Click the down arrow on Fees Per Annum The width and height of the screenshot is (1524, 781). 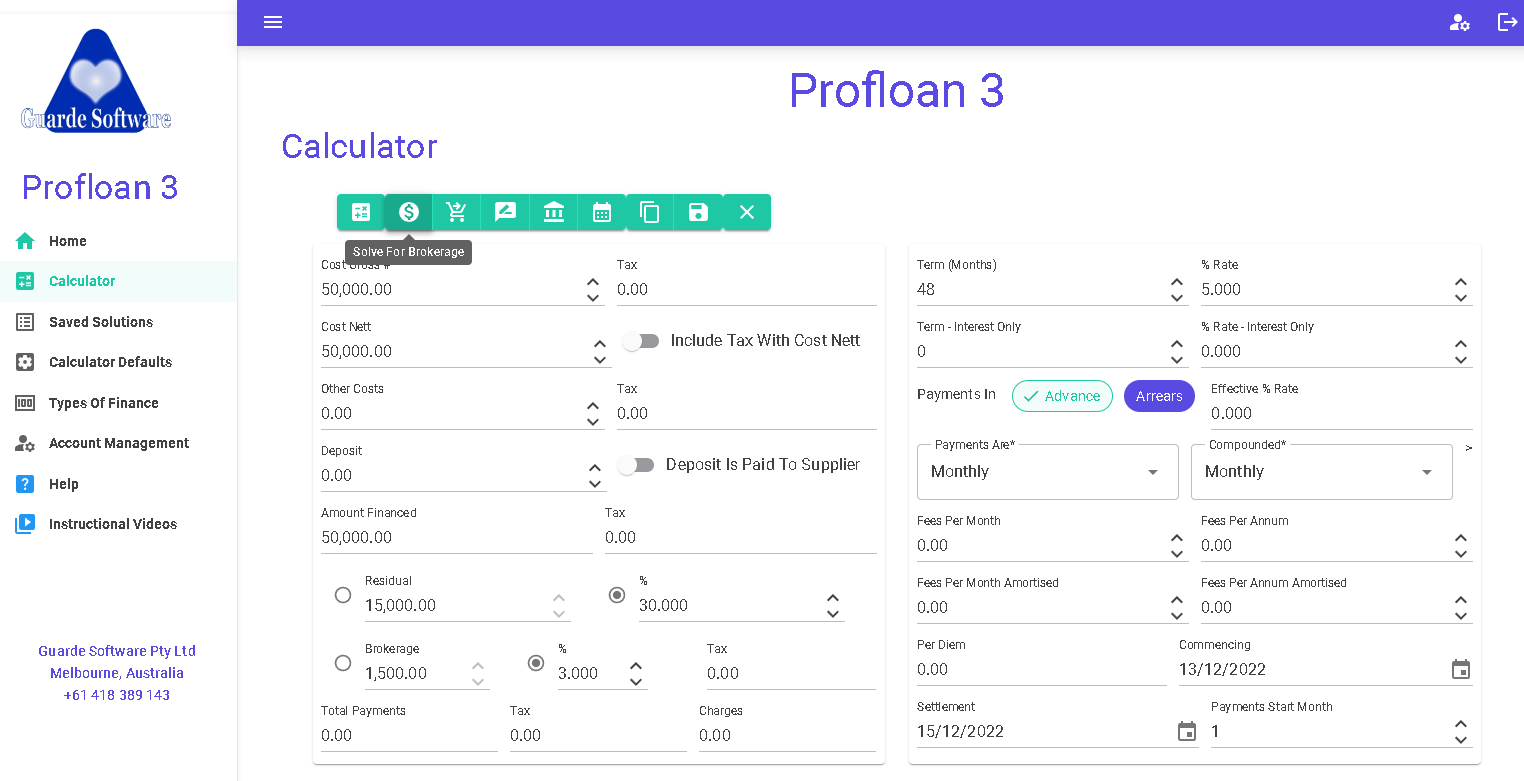tap(1461, 554)
